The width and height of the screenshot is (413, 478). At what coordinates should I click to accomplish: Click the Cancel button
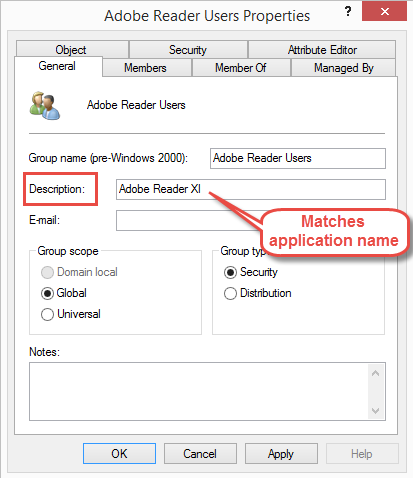coord(200,454)
